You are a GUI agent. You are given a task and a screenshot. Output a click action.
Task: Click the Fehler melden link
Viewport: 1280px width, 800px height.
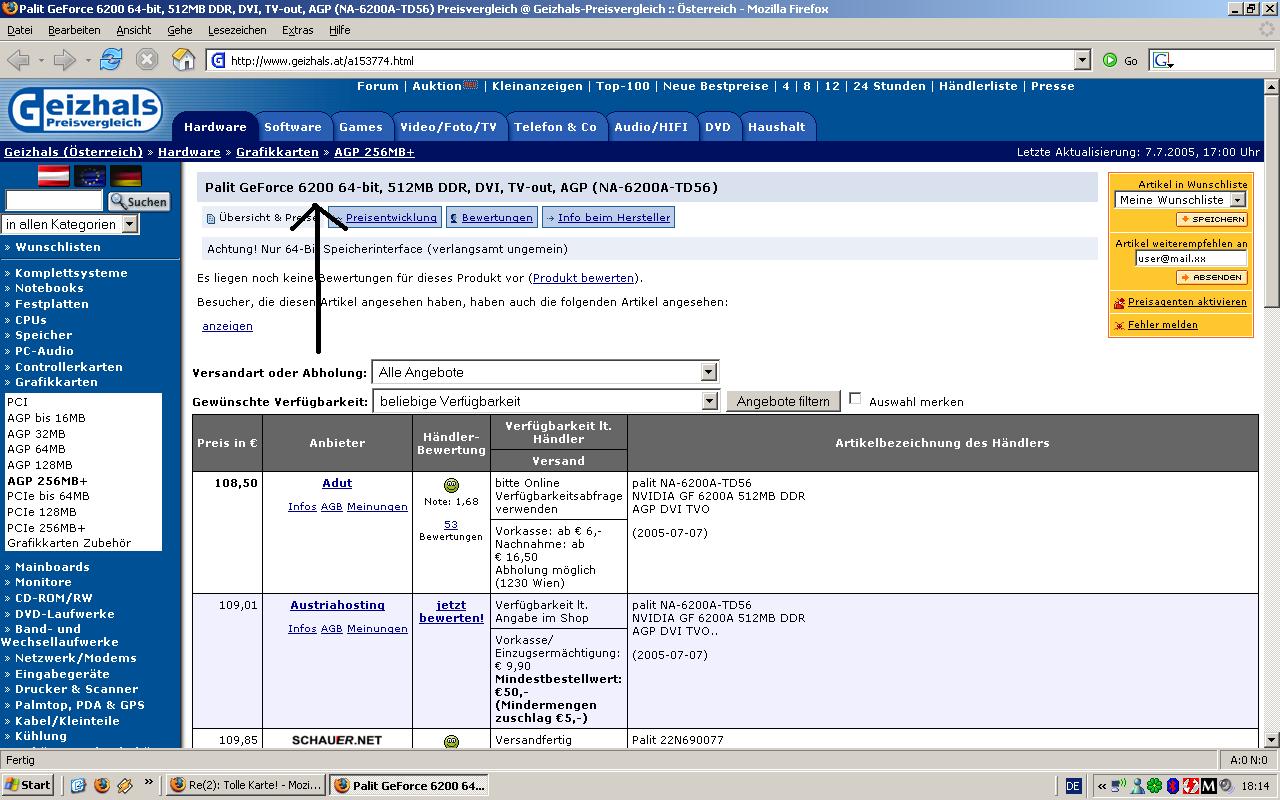pos(1162,325)
